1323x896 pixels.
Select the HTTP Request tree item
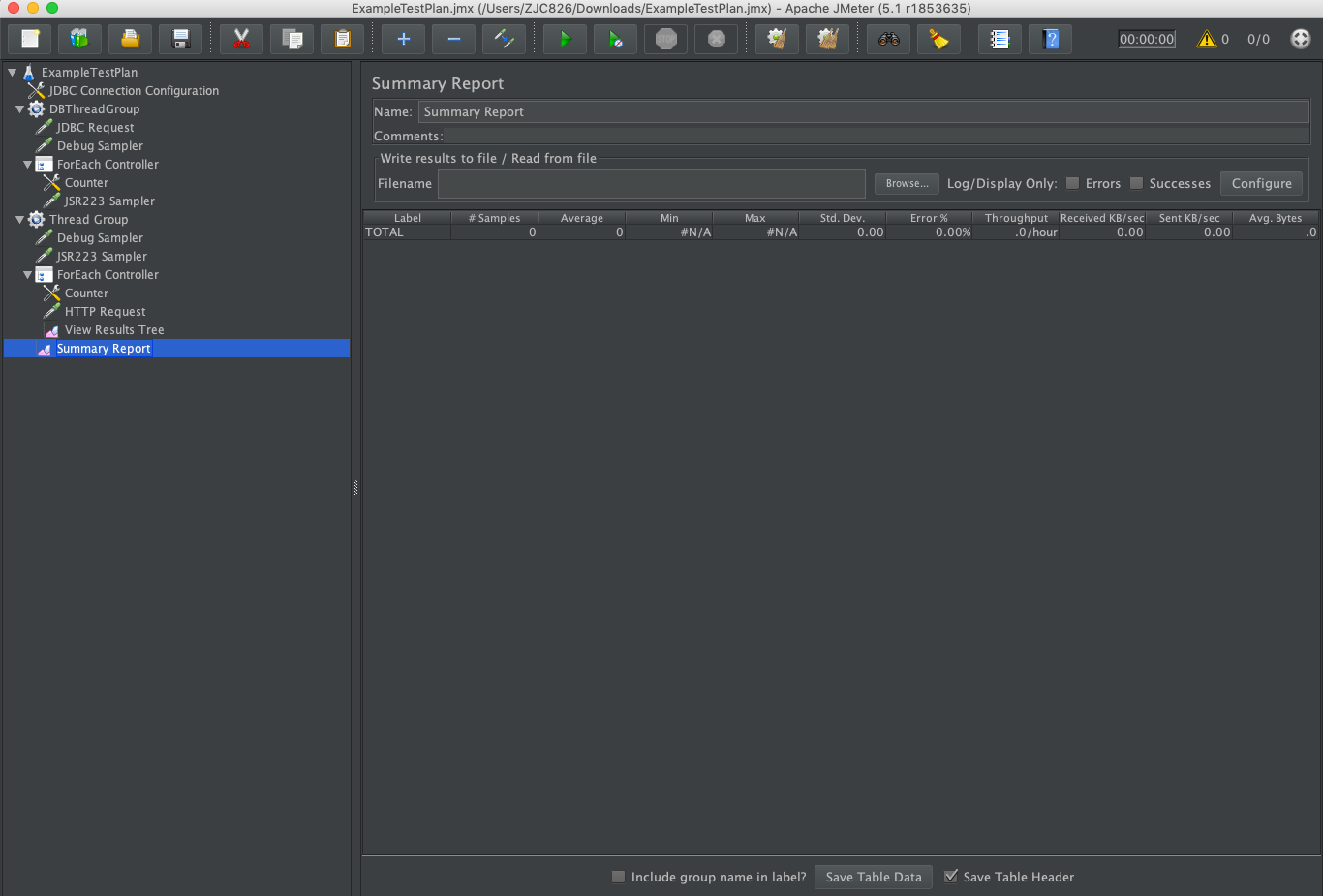click(105, 311)
